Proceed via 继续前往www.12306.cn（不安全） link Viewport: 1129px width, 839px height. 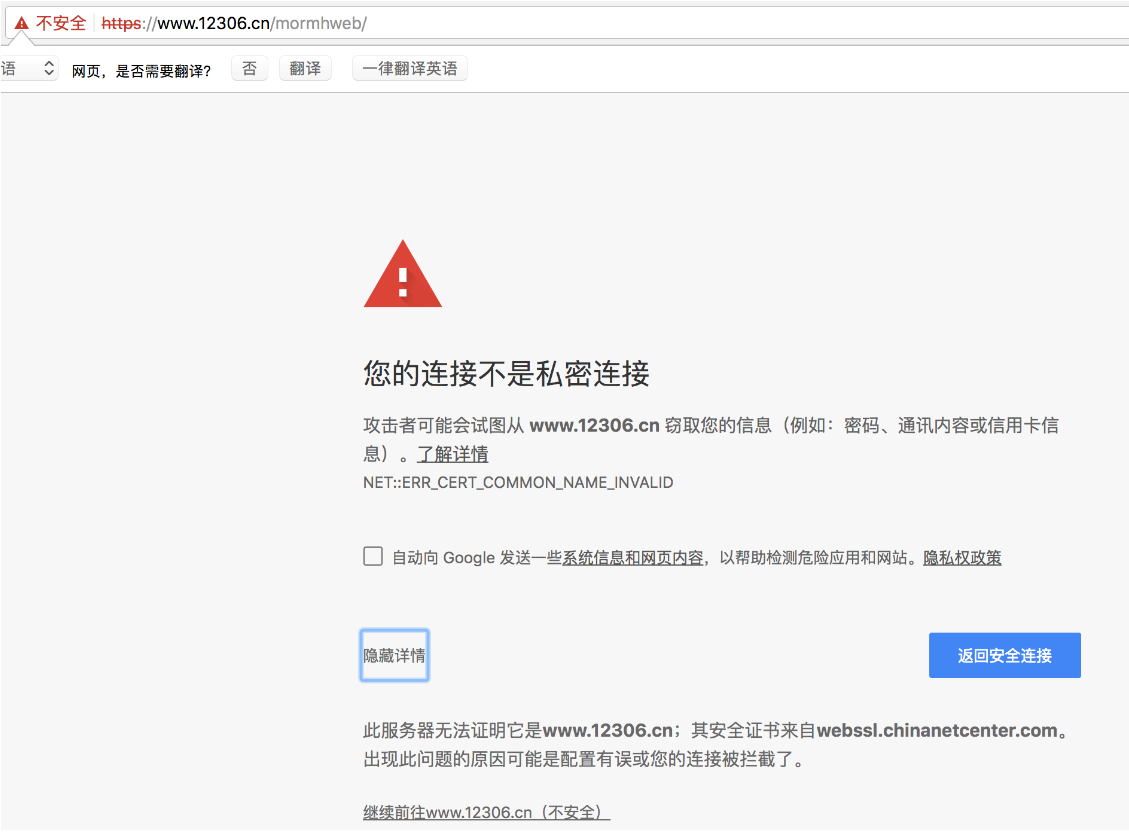pyautogui.click(x=486, y=812)
